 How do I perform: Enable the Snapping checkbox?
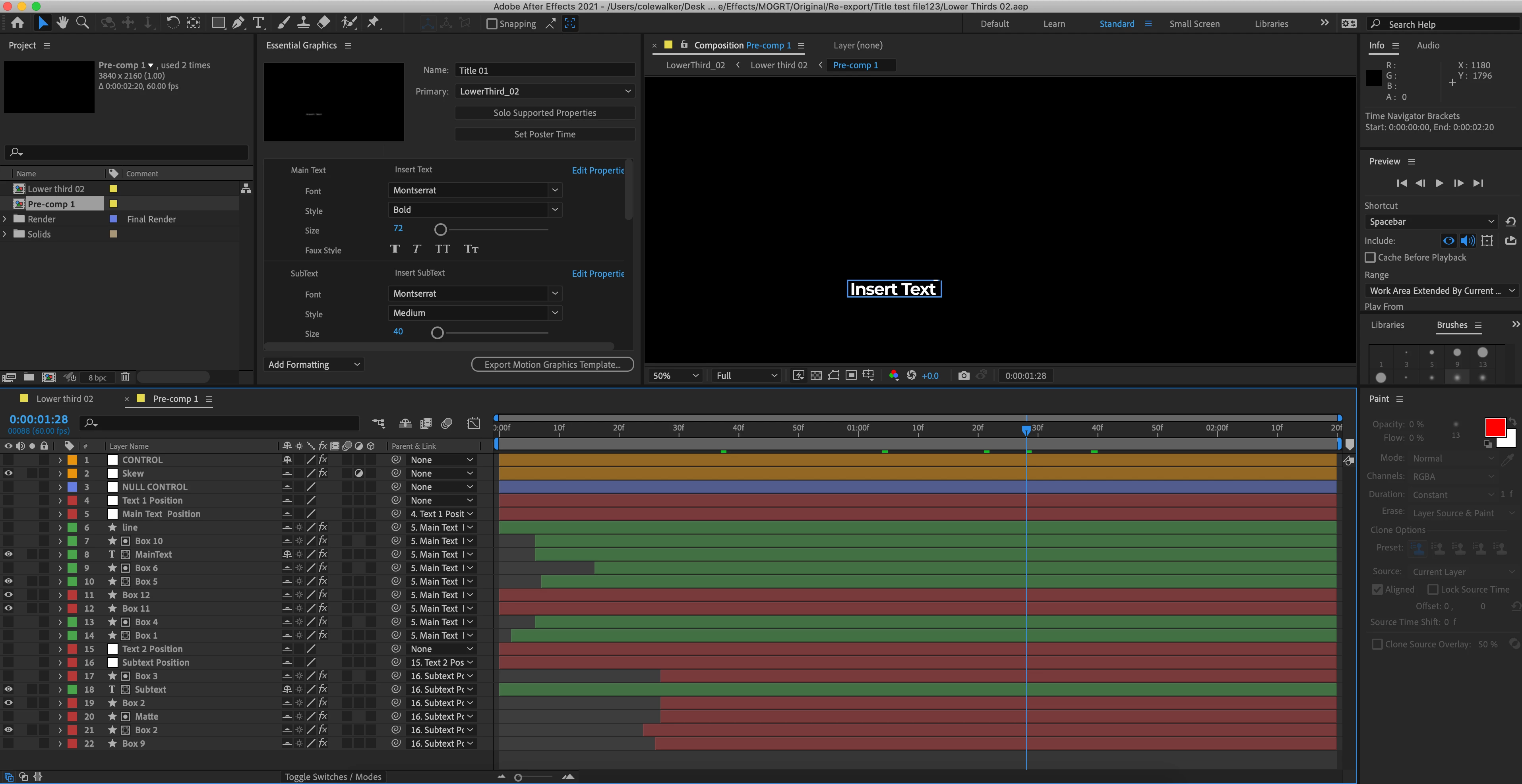pyautogui.click(x=492, y=23)
